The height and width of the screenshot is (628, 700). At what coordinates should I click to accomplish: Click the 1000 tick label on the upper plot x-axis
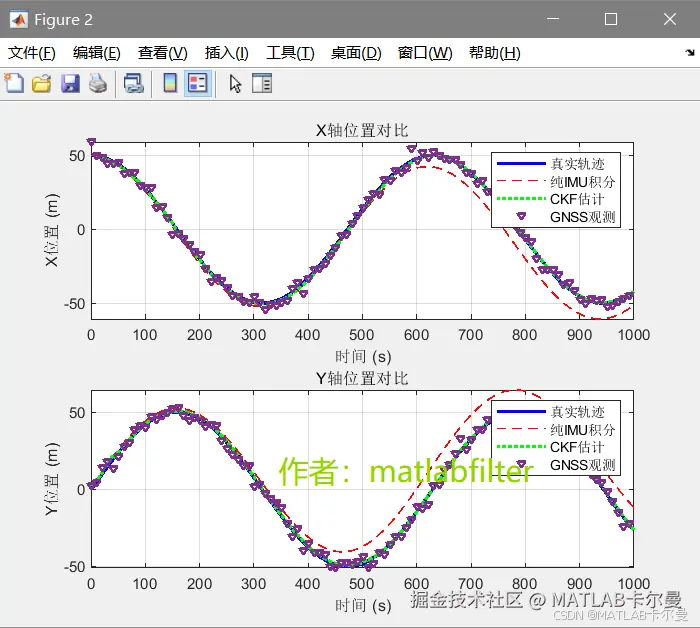point(633,335)
